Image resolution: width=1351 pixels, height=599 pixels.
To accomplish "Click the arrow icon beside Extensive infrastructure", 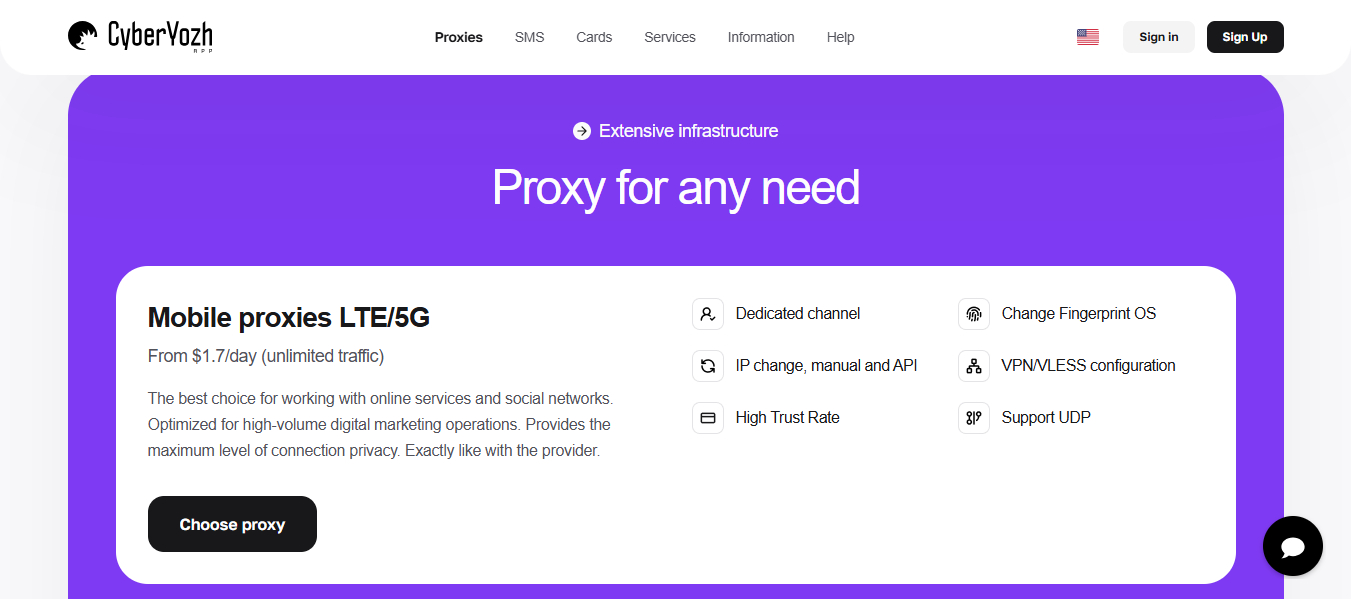I will (x=582, y=131).
